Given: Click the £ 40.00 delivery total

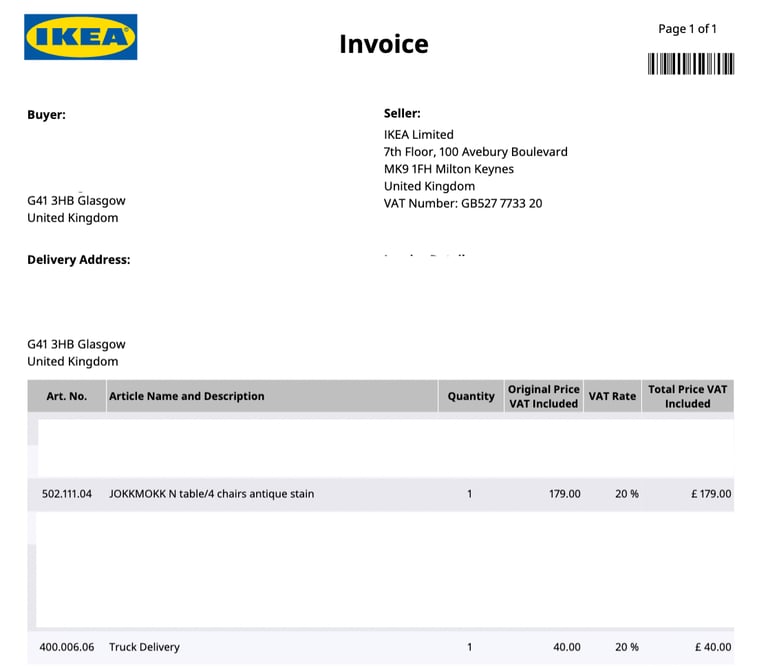Looking at the screenshot, I should (713, 647).
